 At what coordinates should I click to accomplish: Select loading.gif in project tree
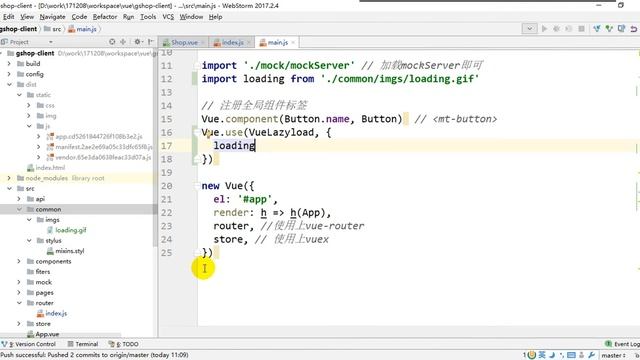coord(67,230)
